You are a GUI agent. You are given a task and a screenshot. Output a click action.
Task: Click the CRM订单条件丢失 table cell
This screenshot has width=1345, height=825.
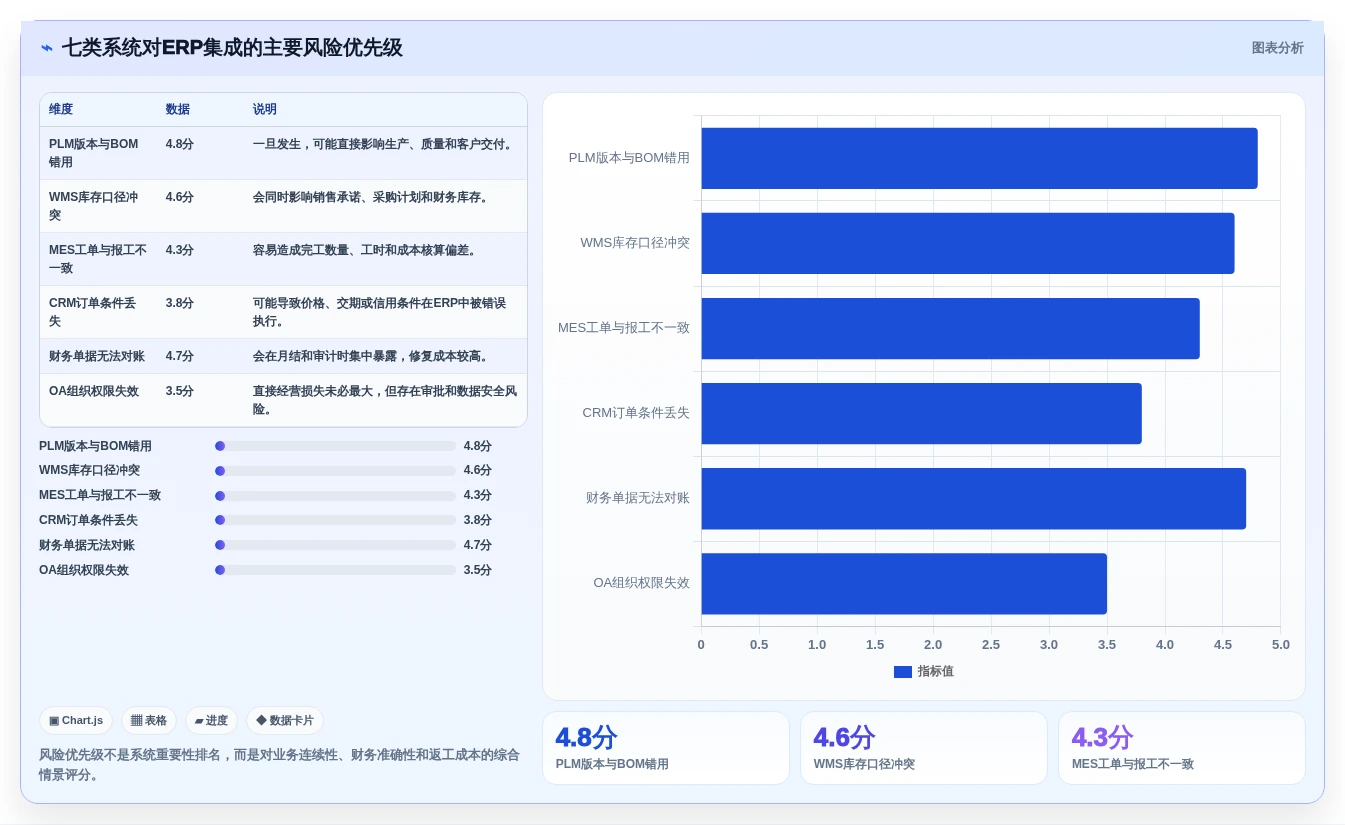pos(98,312)
